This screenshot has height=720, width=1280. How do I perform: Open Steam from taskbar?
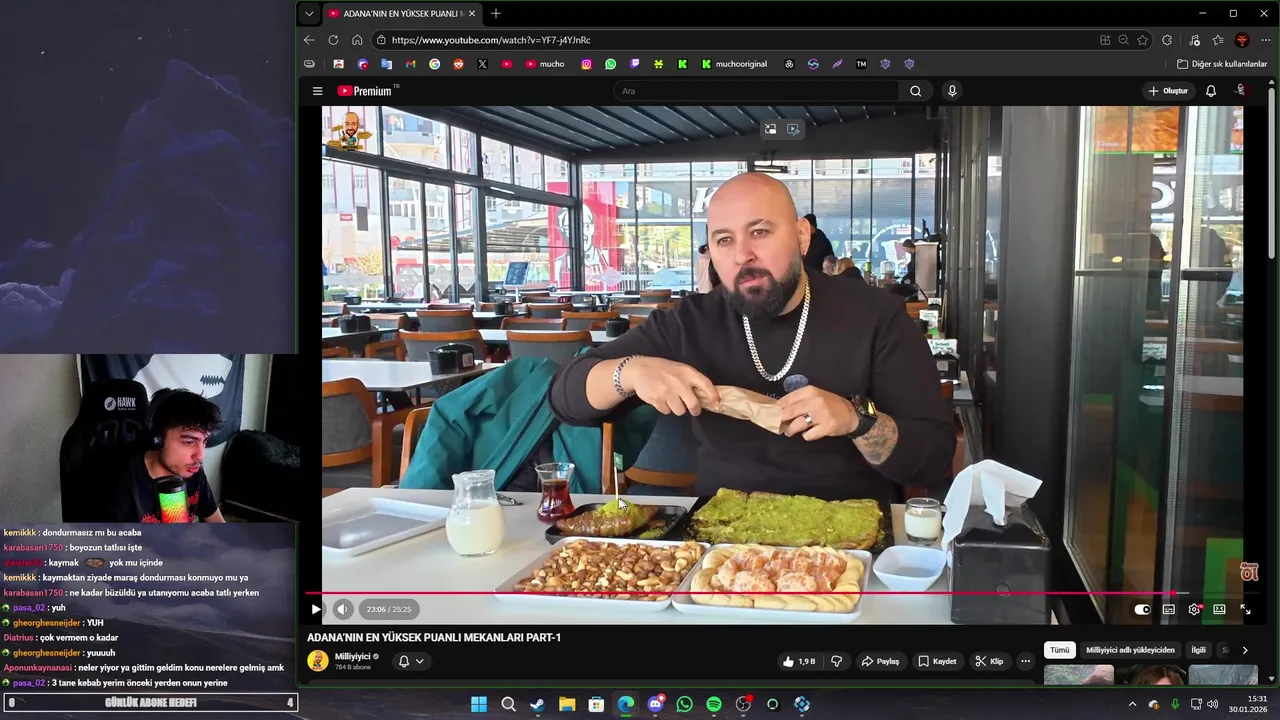pyautogui.click(x=538, y=704)
